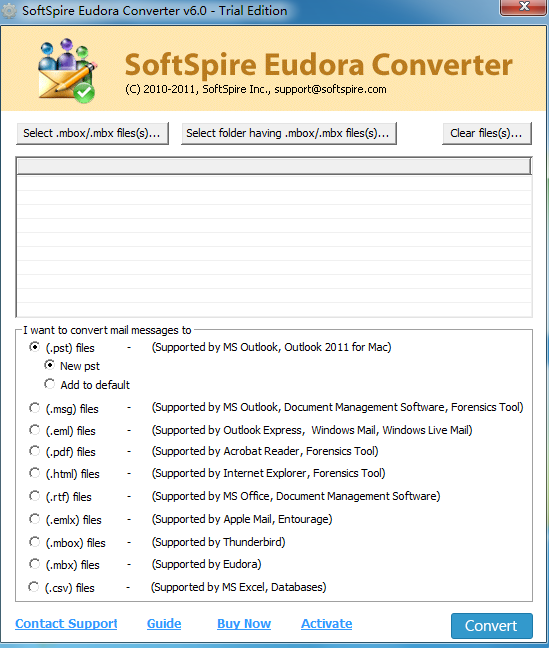Select the (.mbx) files radio button
The width and height of the screenshot is (549, 648).
[x=34, y=564]
